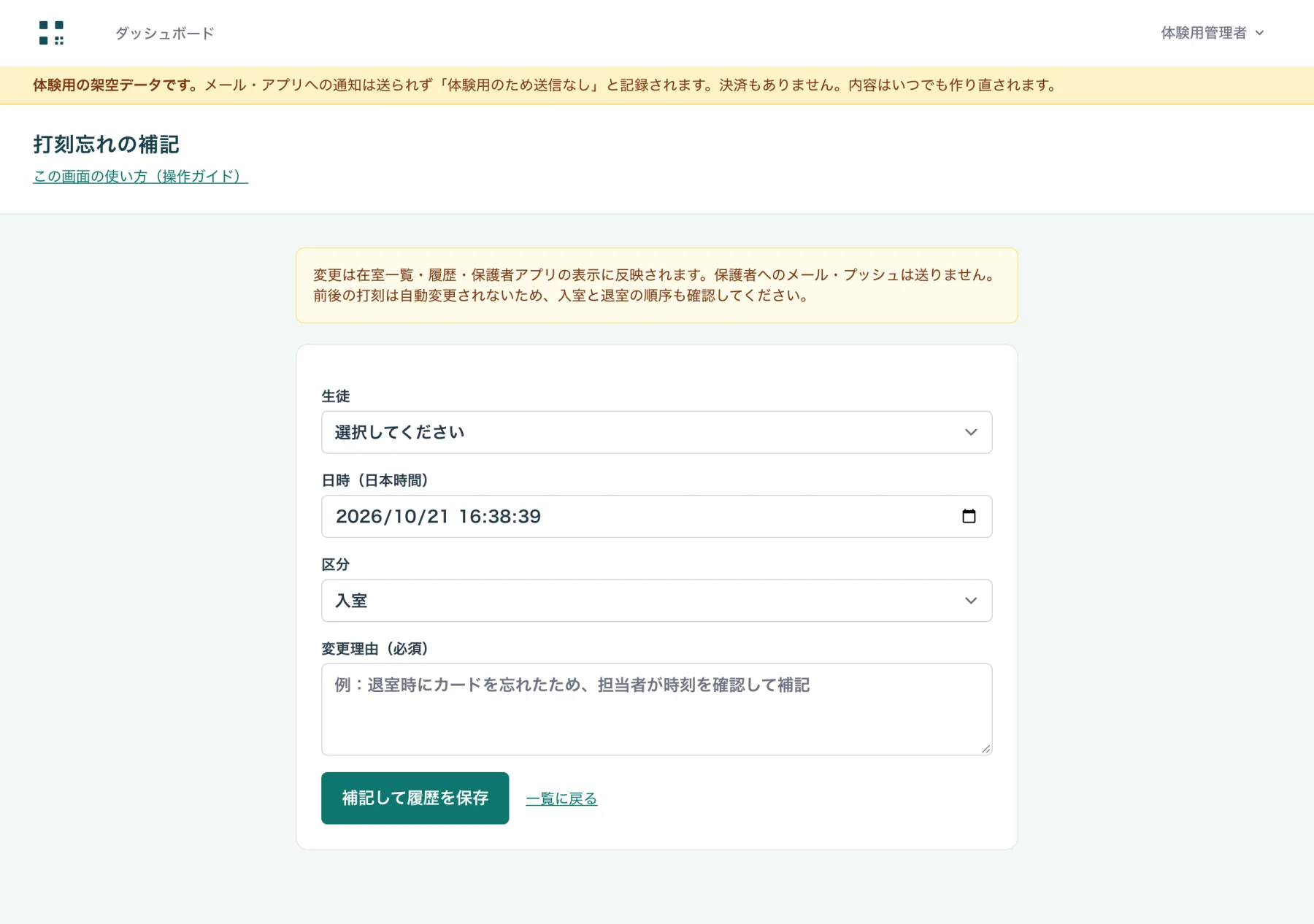Screen dimensions: 1314x924
Task: Open the calendar picker icon in date field
Action: pyautogui.click(x=969, y=516)
